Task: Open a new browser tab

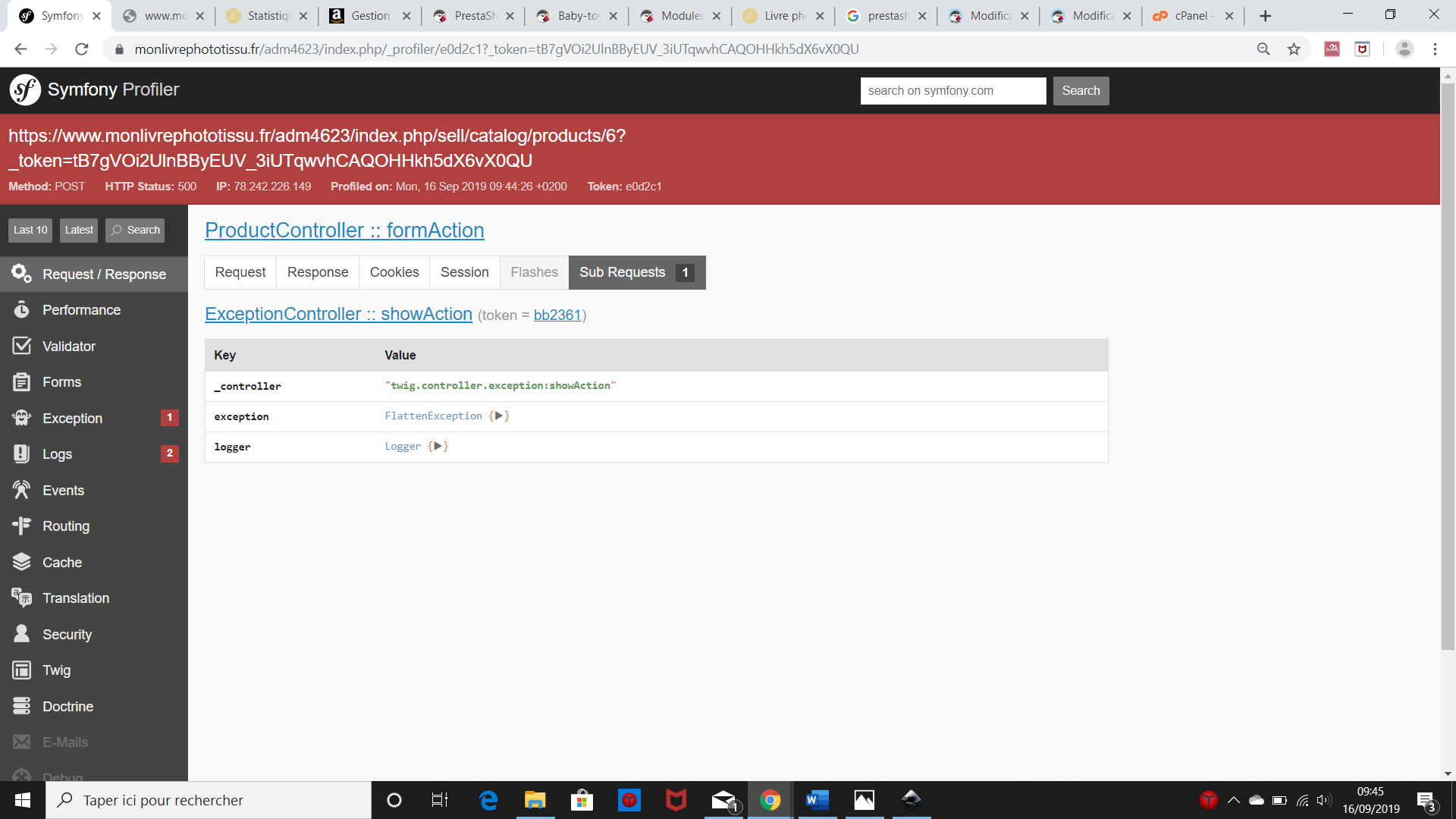Action: (1265, 16)
